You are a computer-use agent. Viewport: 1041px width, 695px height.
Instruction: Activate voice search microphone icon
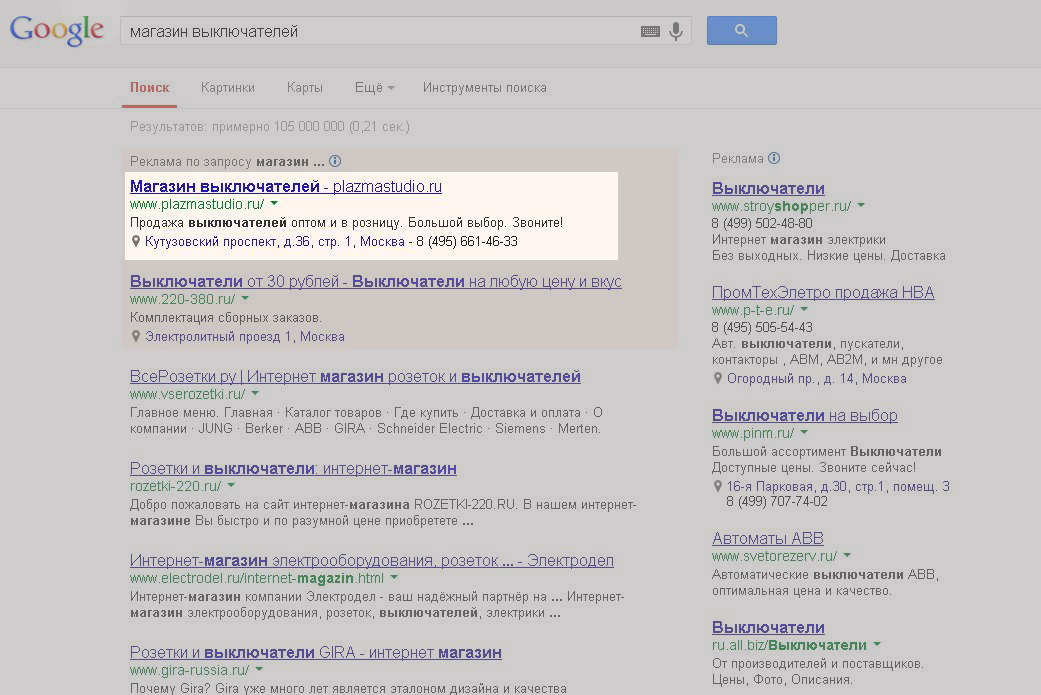coord(676,31)
